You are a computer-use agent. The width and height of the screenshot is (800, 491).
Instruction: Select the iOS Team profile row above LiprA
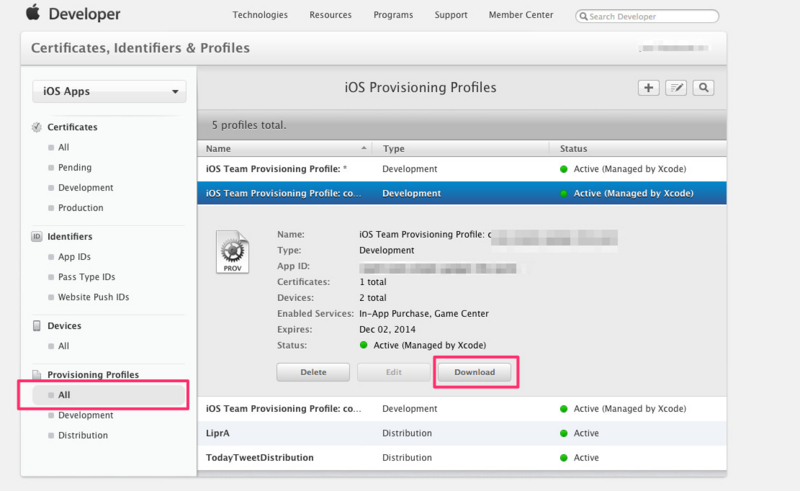pos(462,409)
